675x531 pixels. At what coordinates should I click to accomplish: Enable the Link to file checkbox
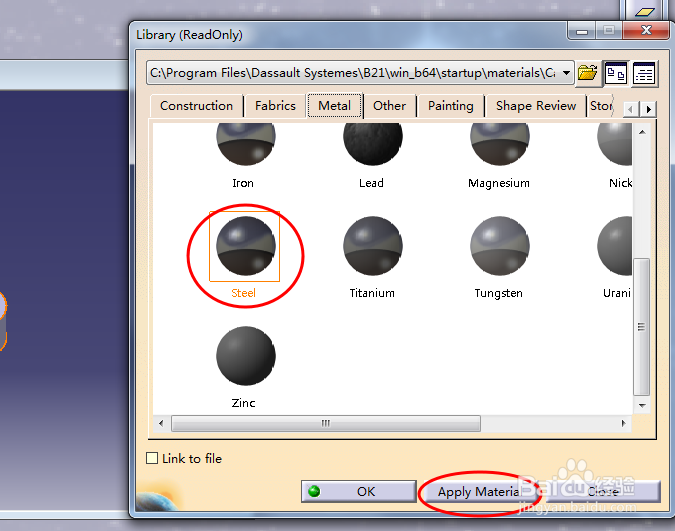(152, 458)
